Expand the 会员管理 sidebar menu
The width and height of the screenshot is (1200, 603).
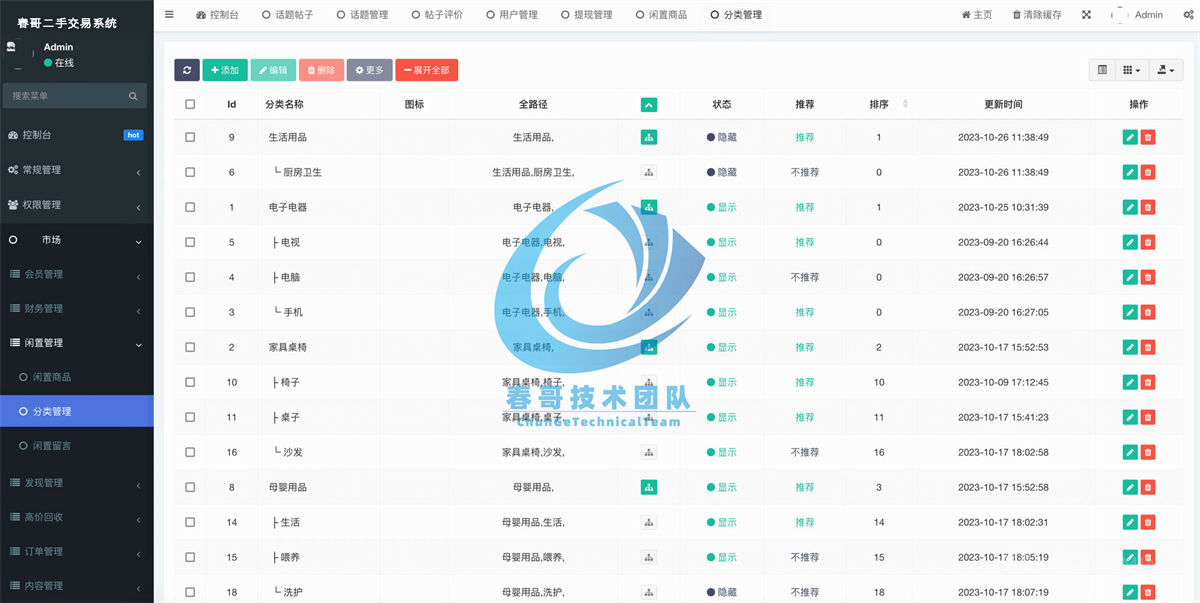tap(77, 274)
